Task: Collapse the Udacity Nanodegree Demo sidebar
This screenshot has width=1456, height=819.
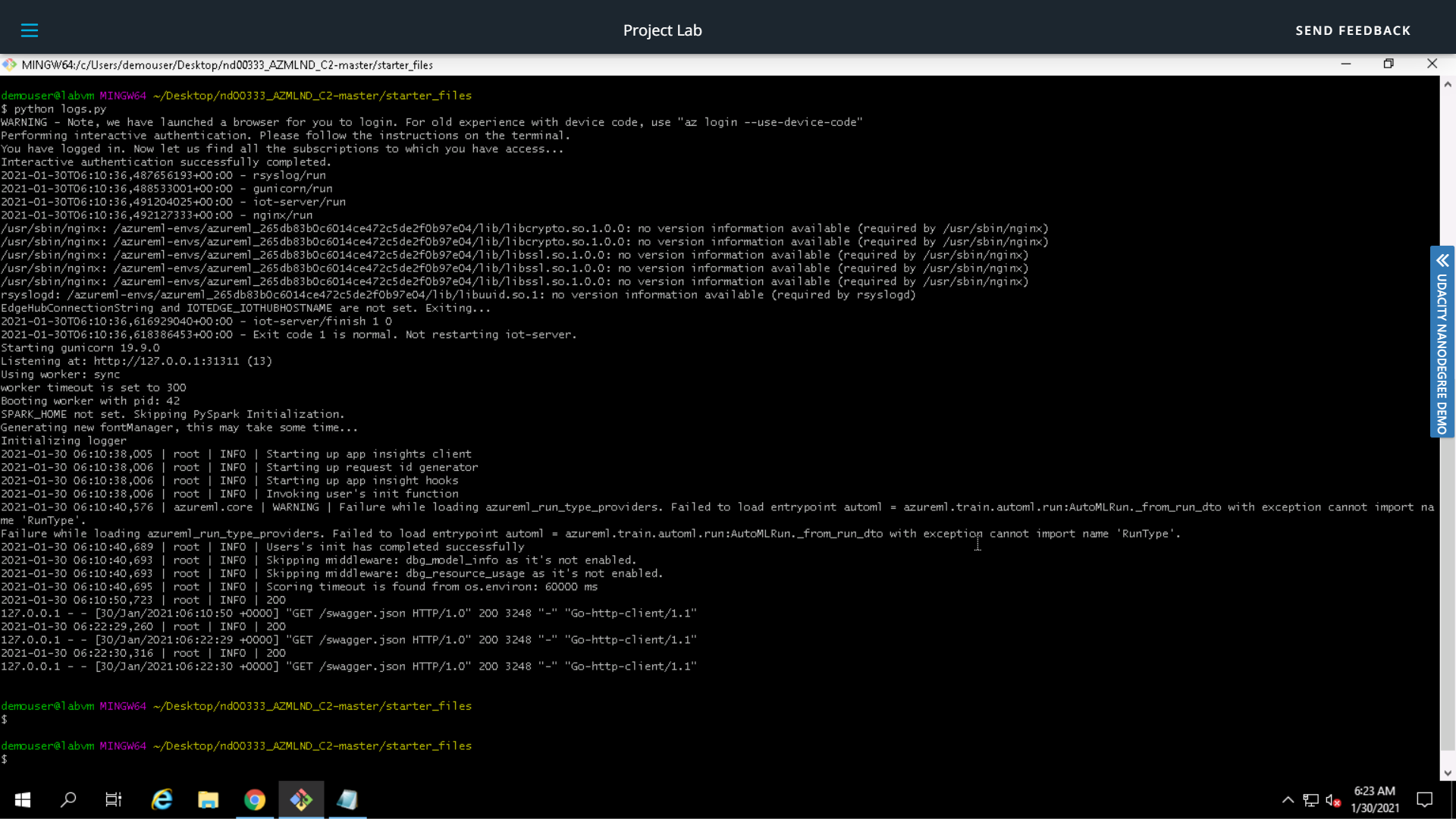Action: pyautogui.click(x=1442, y=261)
